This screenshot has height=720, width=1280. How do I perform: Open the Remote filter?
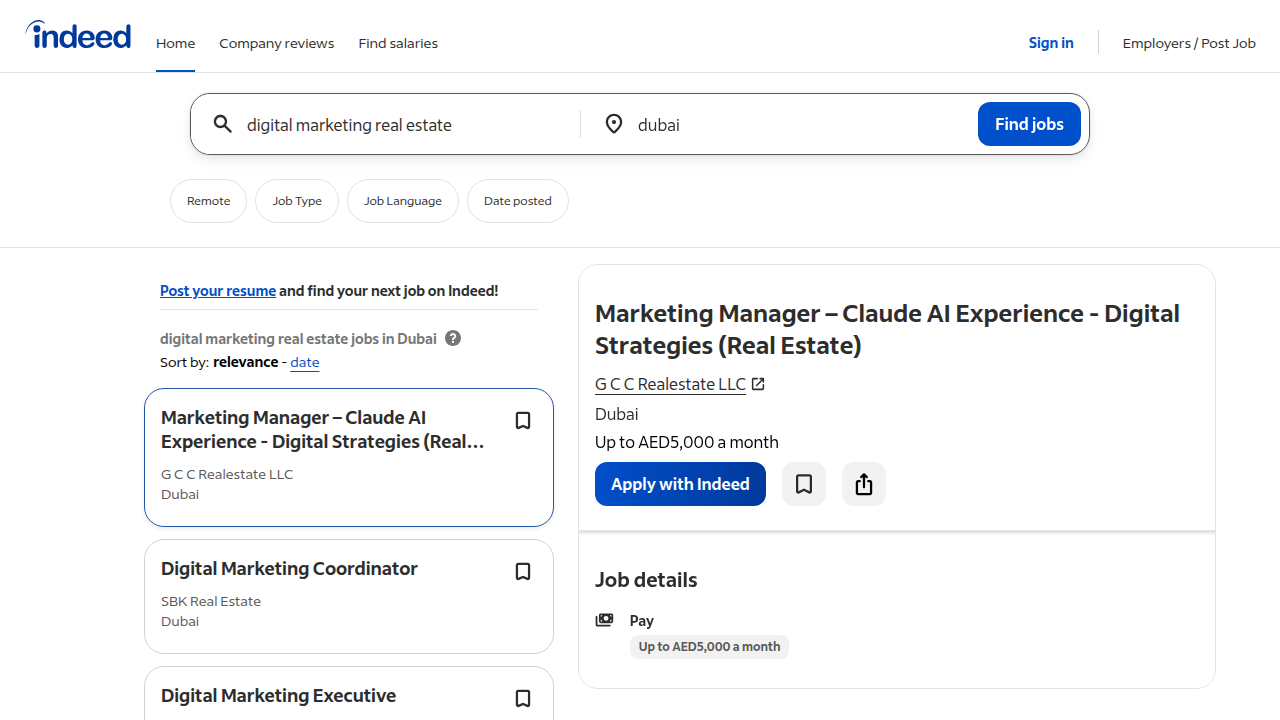209,201
